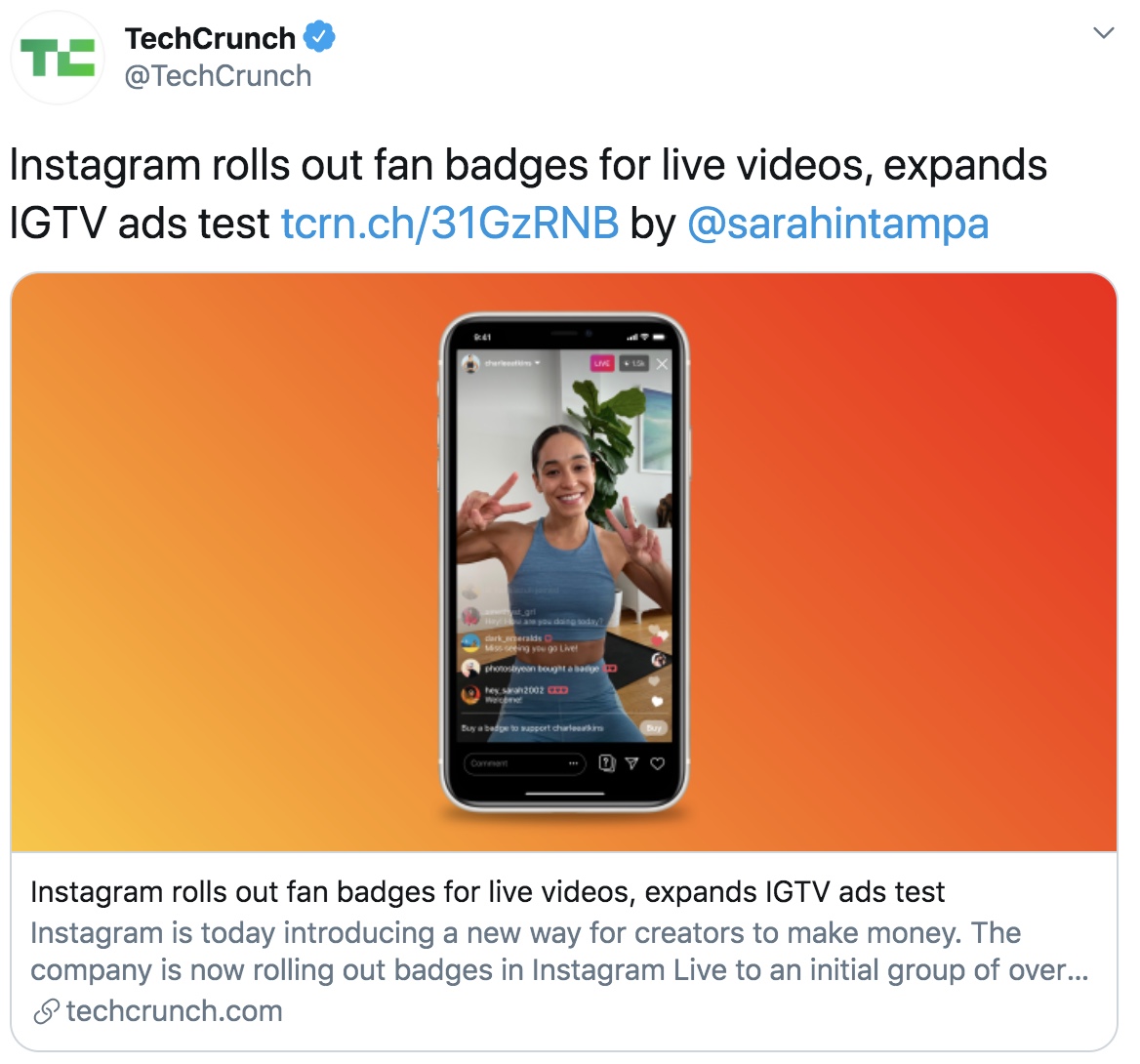Screen dimensions: 1140x1064
Task: Open the techcrunch.com domain link
Action: coord(174,1011)
